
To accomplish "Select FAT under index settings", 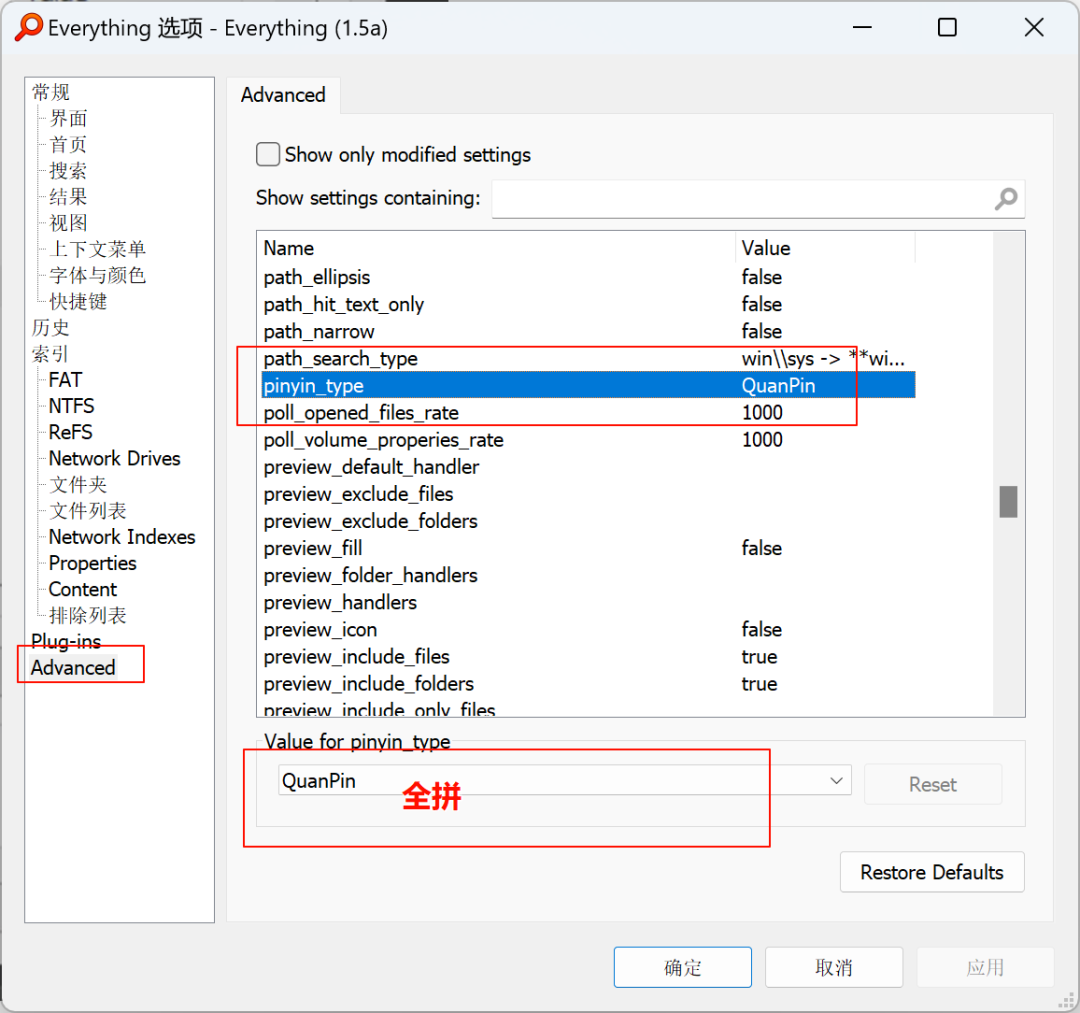I will (65, 380).
